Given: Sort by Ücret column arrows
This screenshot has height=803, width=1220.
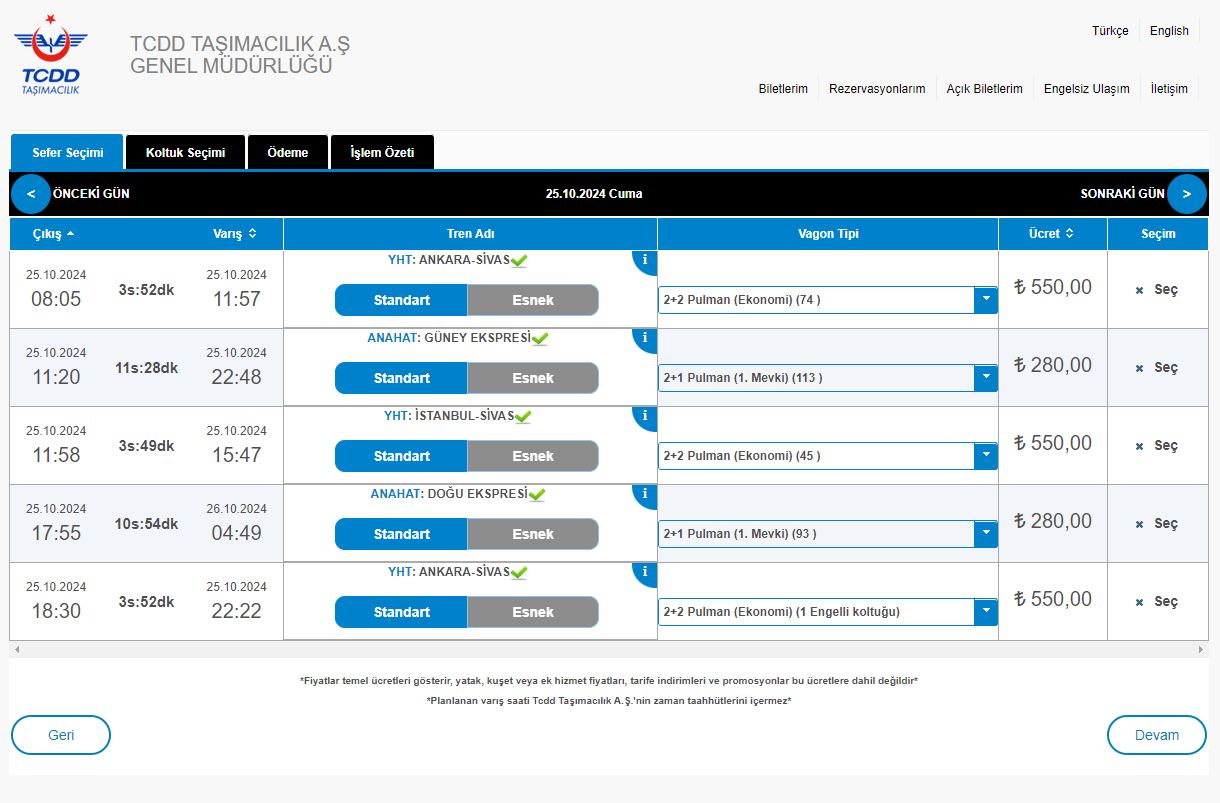Looking at the screenshot, I should click(1069, 234).
